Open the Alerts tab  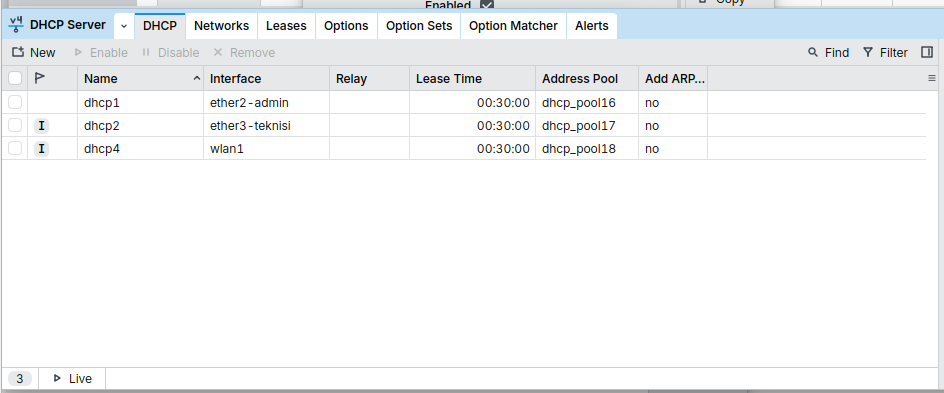592,26
